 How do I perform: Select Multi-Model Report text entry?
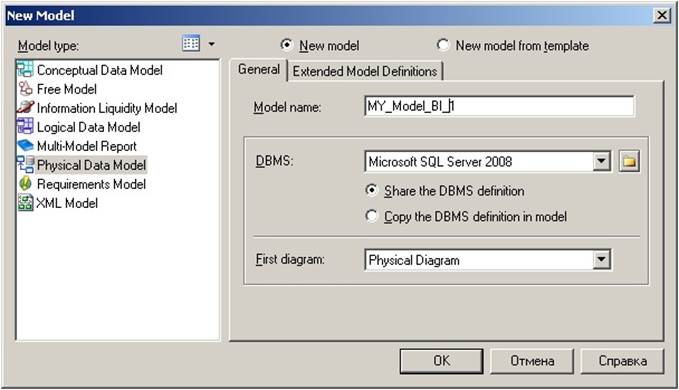87,146
